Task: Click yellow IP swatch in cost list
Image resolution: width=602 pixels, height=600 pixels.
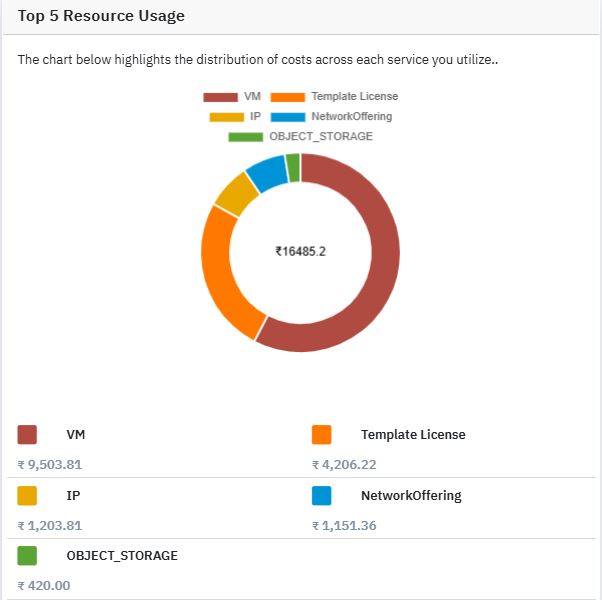Action: tap(27, 496)
